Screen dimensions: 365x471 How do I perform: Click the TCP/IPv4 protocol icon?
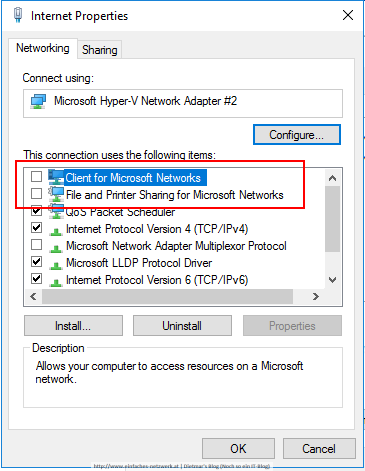click(x=55, y=230)
